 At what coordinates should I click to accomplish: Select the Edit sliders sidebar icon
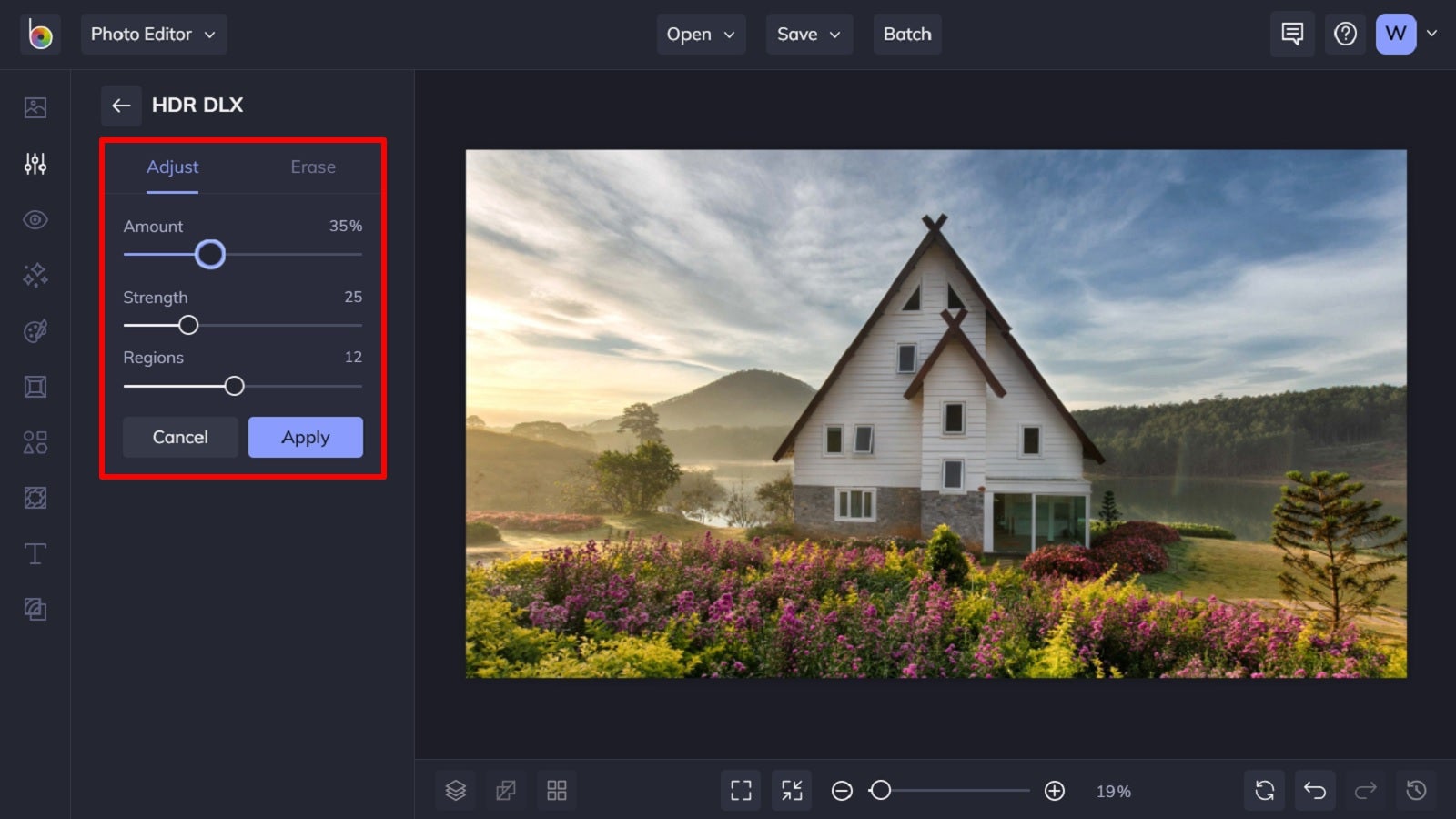35,164
